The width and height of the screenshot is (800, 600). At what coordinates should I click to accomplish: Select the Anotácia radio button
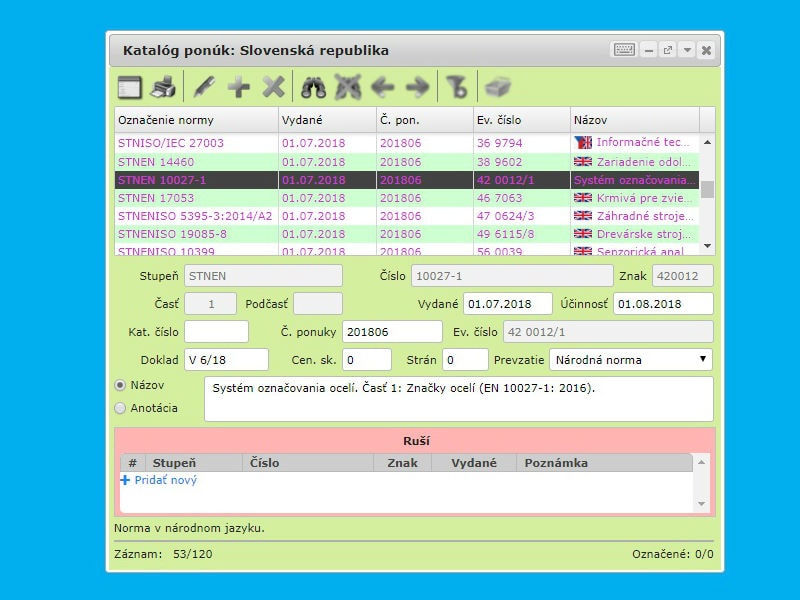pos(120,408)
